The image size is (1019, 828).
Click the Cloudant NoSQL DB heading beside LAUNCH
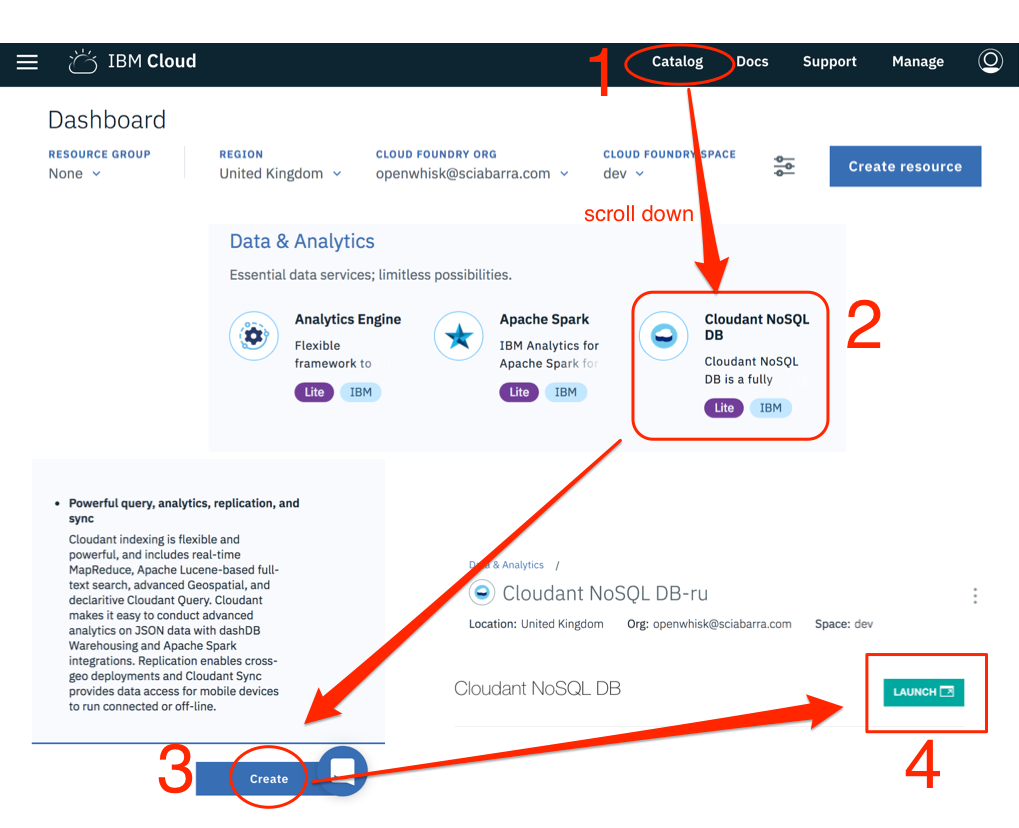tap(537, 688)
